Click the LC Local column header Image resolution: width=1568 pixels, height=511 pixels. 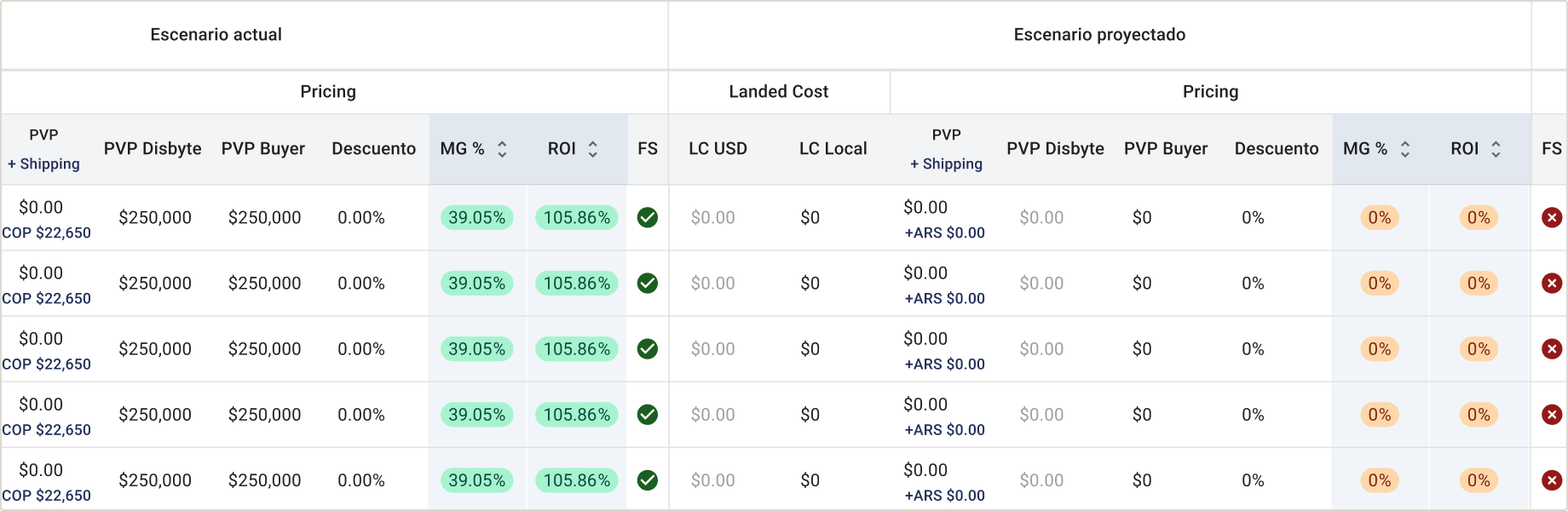tap(833, 149)
